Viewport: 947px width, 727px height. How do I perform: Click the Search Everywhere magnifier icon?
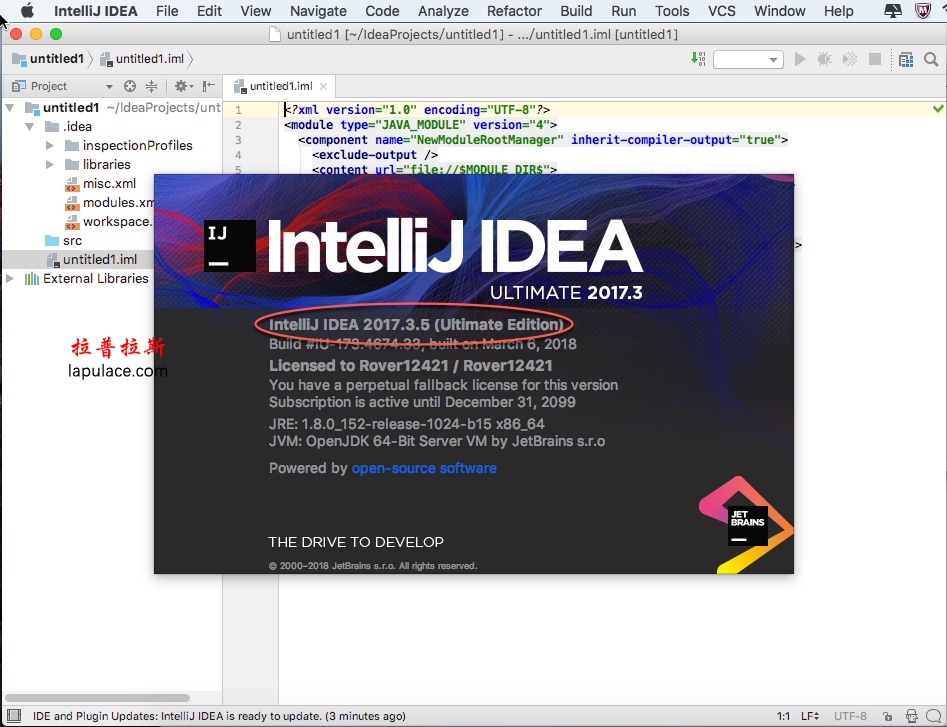[x=931, y=59]
